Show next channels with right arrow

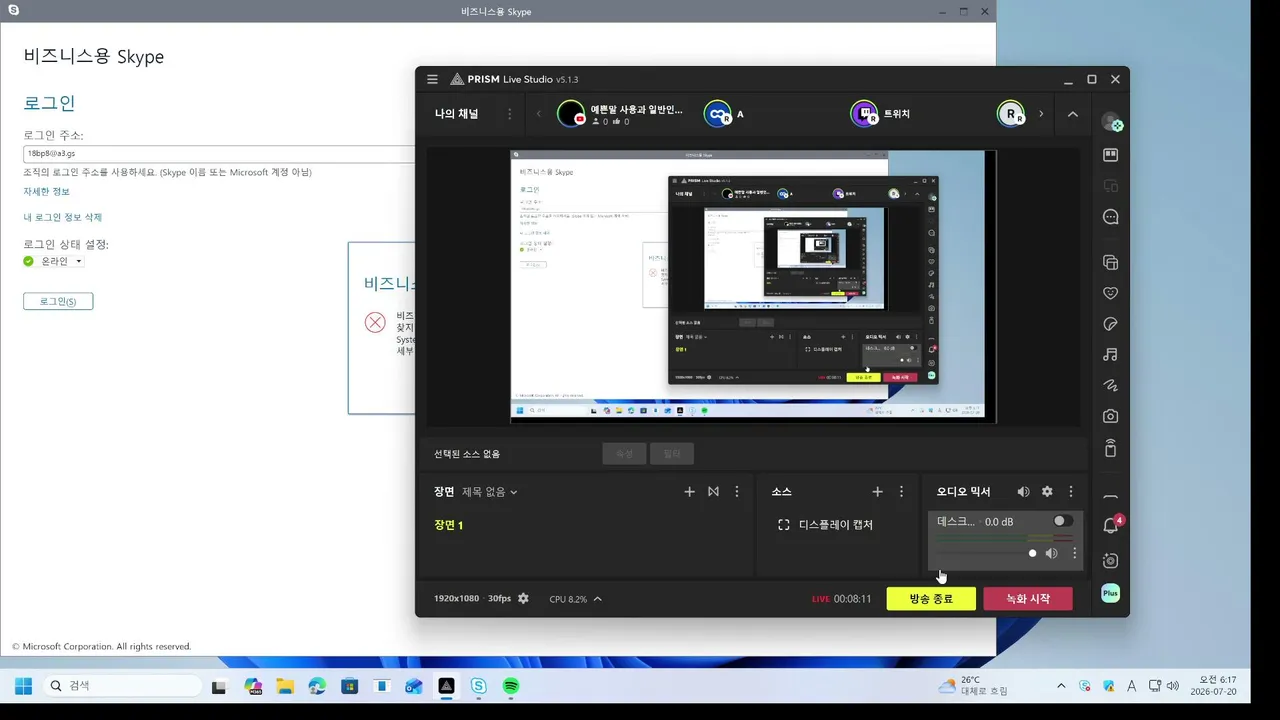pos(1041,114)
